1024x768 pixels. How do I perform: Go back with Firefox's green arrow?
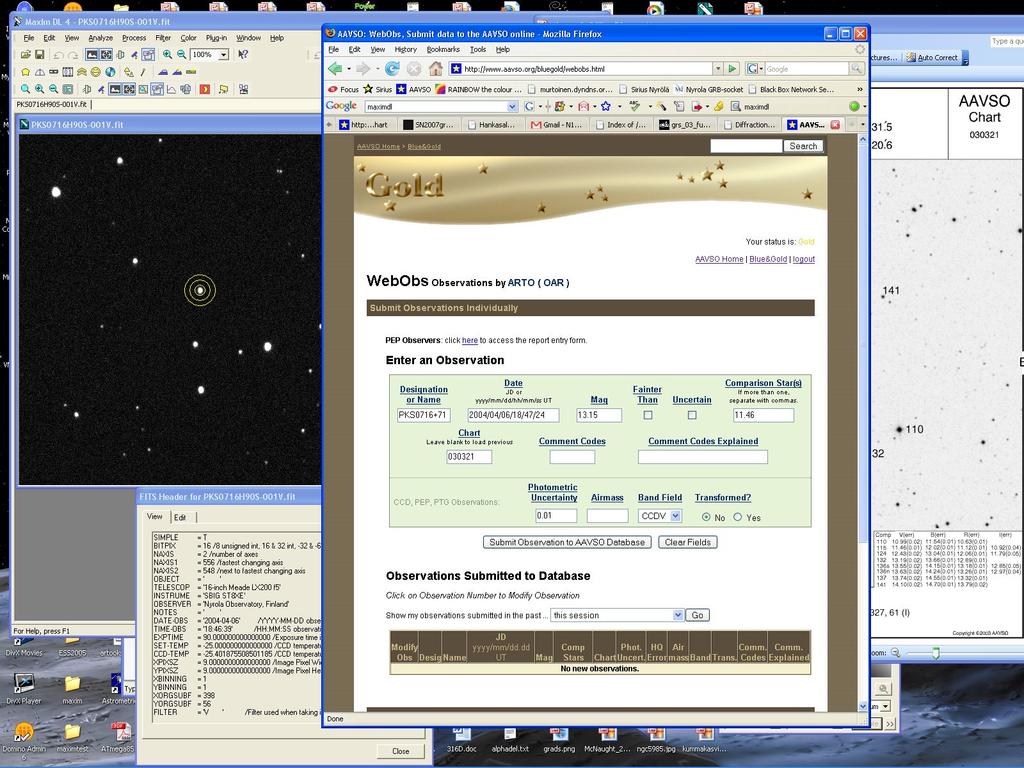335,69
